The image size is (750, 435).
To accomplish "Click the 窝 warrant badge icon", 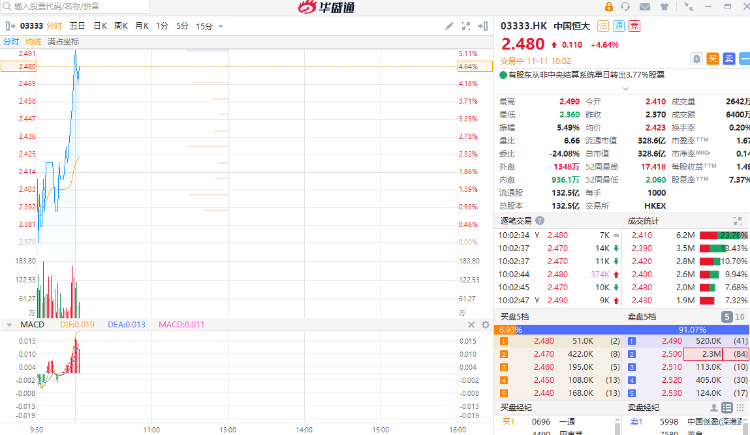I will coord(634,26).
